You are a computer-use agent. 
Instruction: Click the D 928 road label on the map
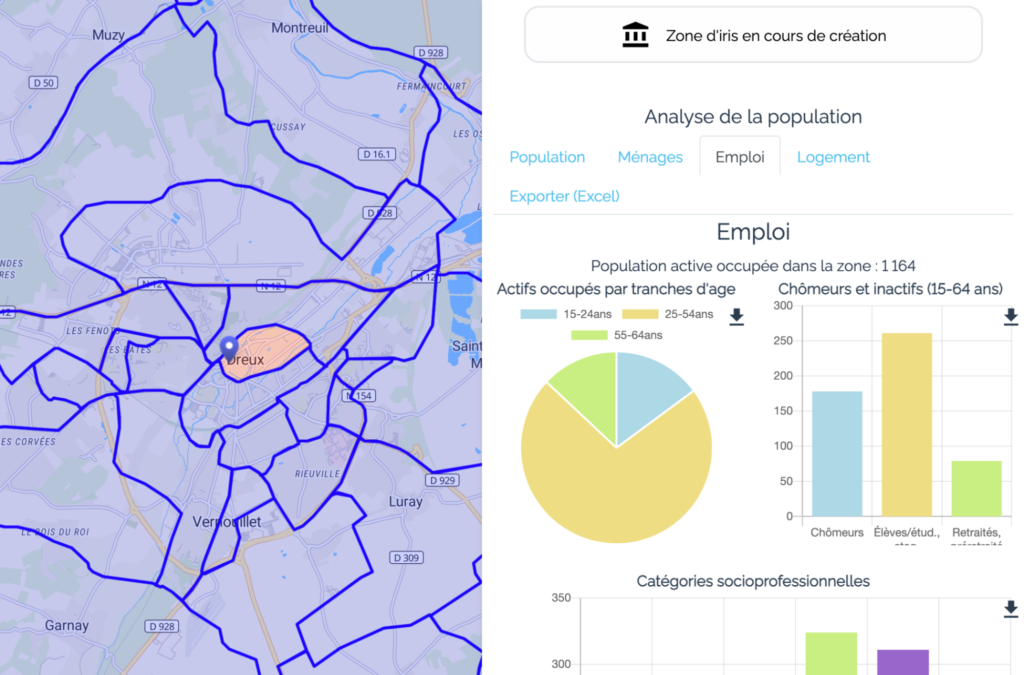430,52
